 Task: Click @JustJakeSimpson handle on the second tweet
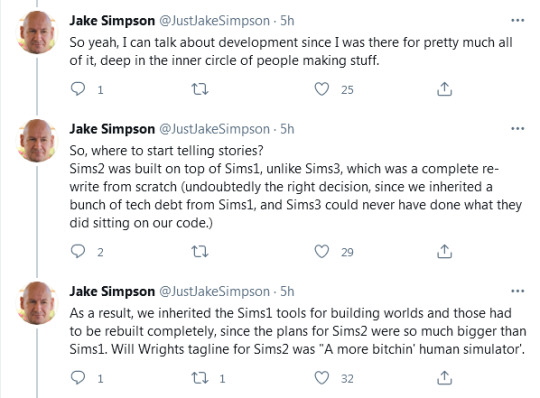pyautogui.click(x=214, y=129)
